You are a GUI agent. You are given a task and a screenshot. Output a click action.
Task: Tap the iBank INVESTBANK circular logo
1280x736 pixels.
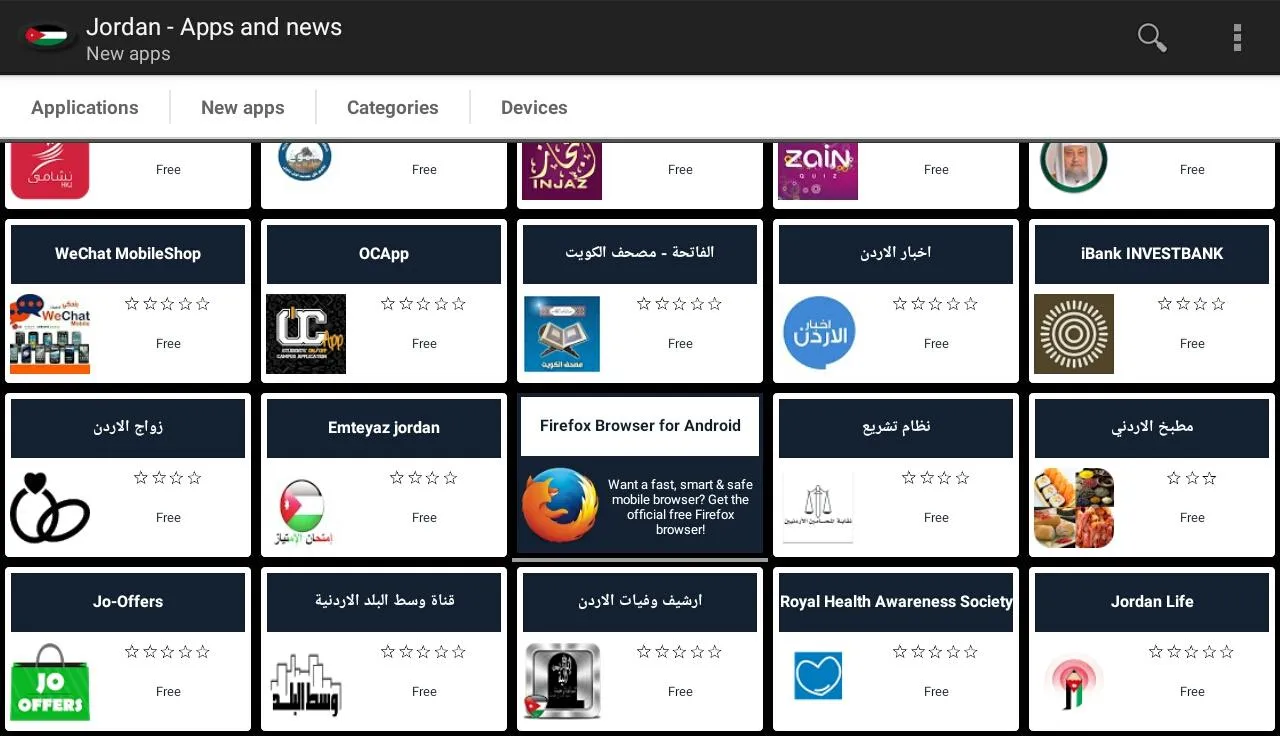point(1074,334)
